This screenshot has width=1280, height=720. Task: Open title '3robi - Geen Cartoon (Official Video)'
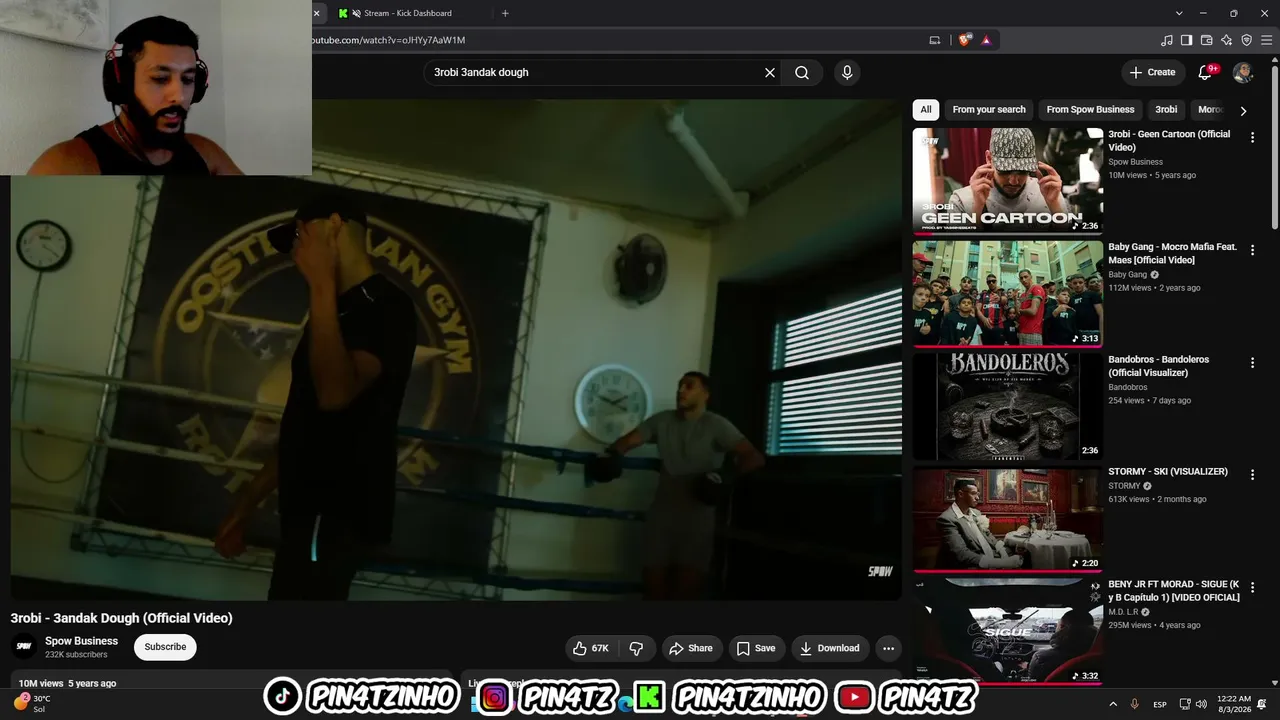(1169, 141)
